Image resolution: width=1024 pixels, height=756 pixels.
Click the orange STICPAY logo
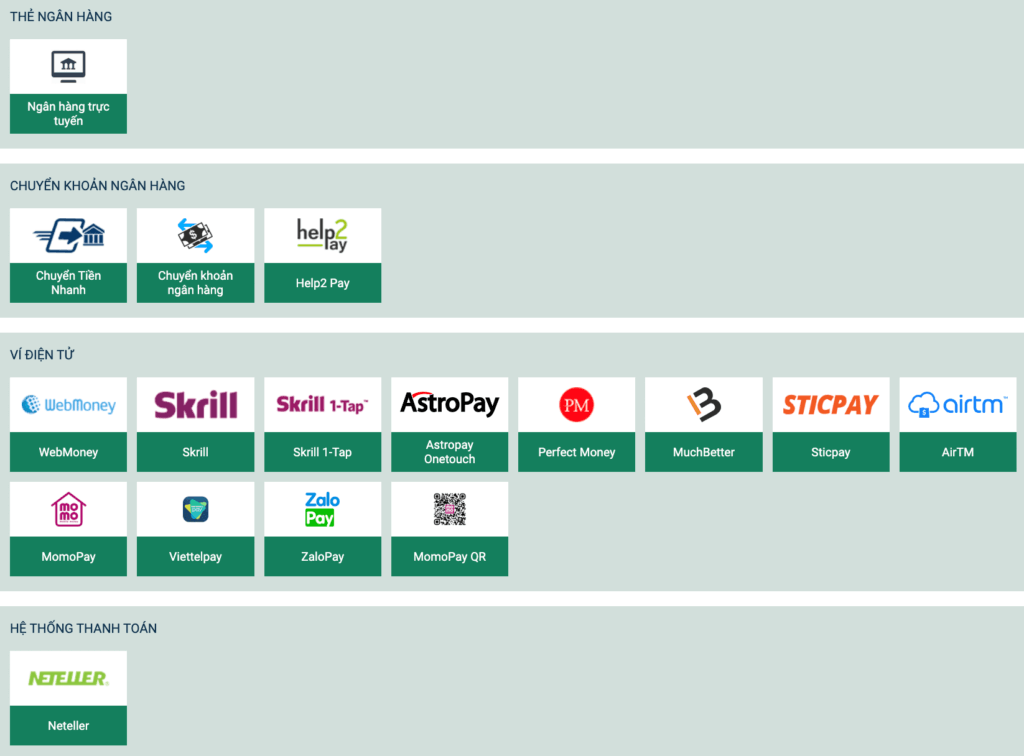(x=831, y=405)
